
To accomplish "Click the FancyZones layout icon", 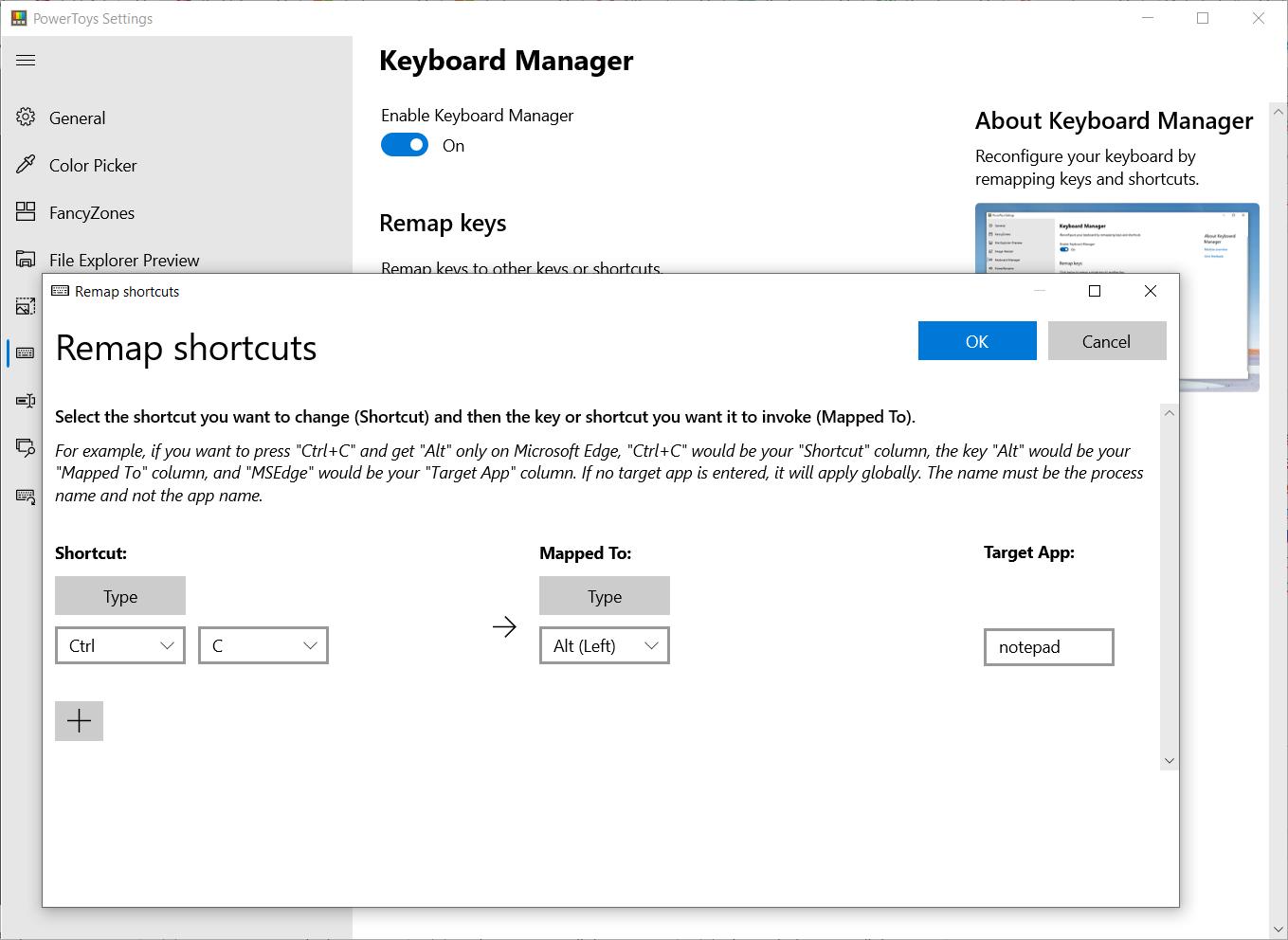I will point(26,212).
